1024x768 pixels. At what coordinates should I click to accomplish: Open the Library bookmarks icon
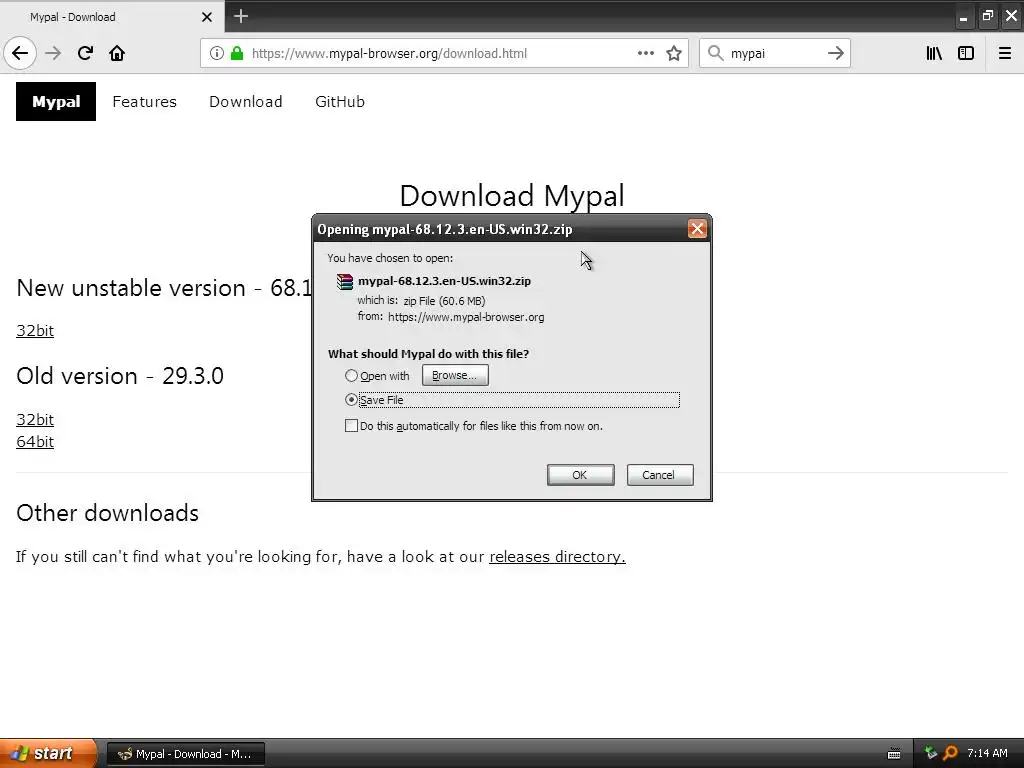(934, 53)
